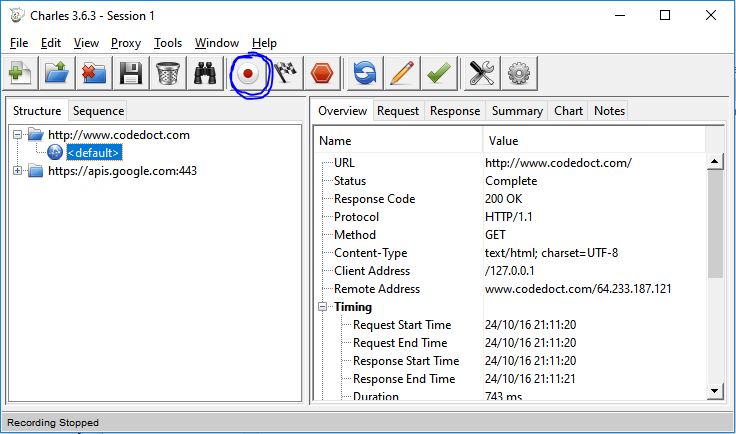This screenshot has height=434, width=736.
Task: Open the File menu
Action: [19, 43]
